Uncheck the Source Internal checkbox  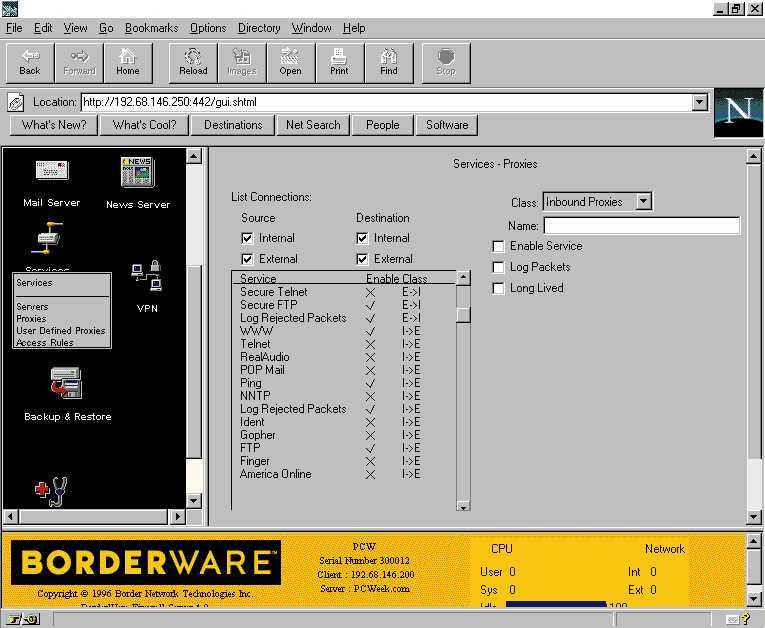point(247,238)
